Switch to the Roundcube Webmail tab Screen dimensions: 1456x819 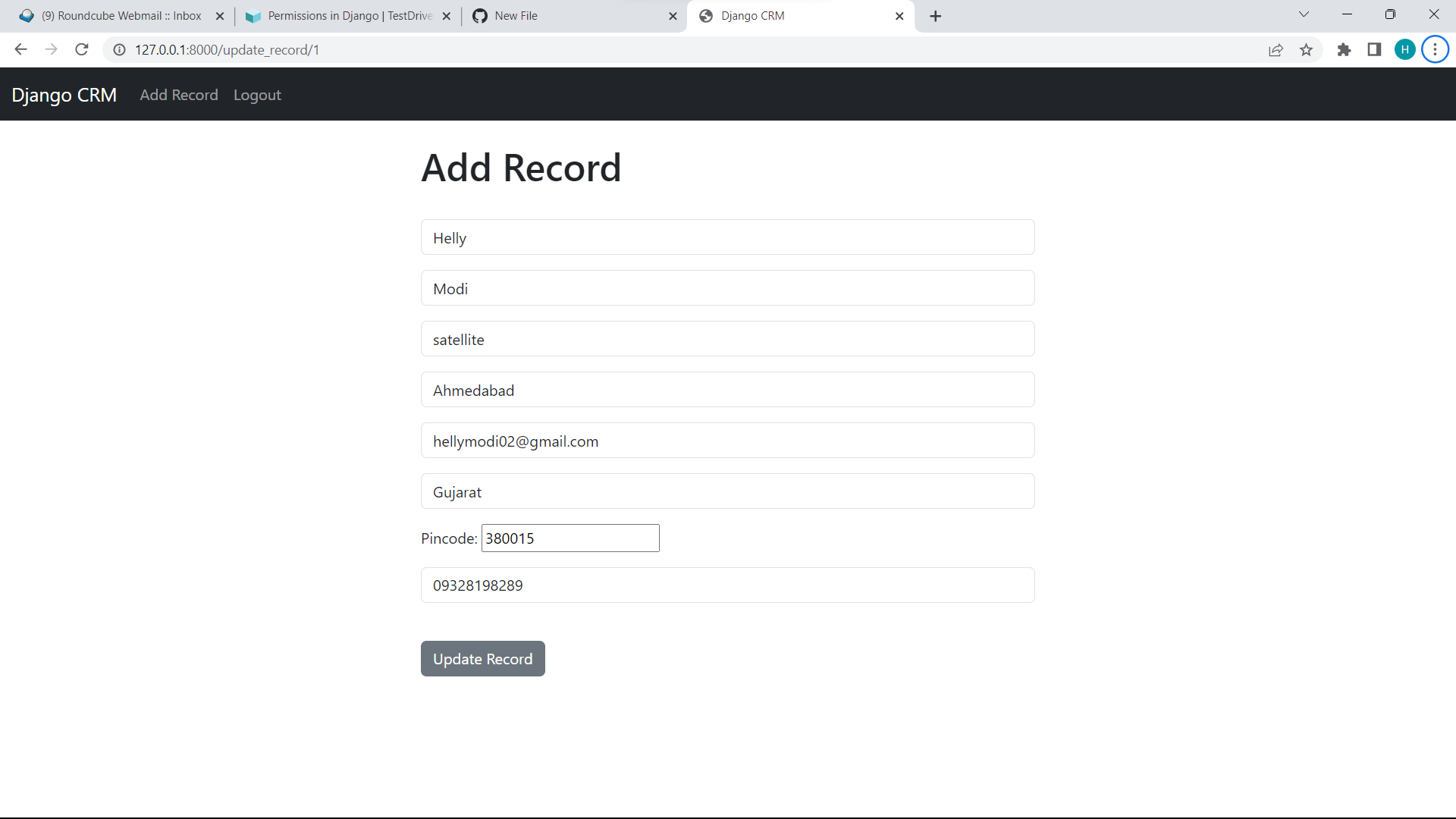tap(121, 15)
